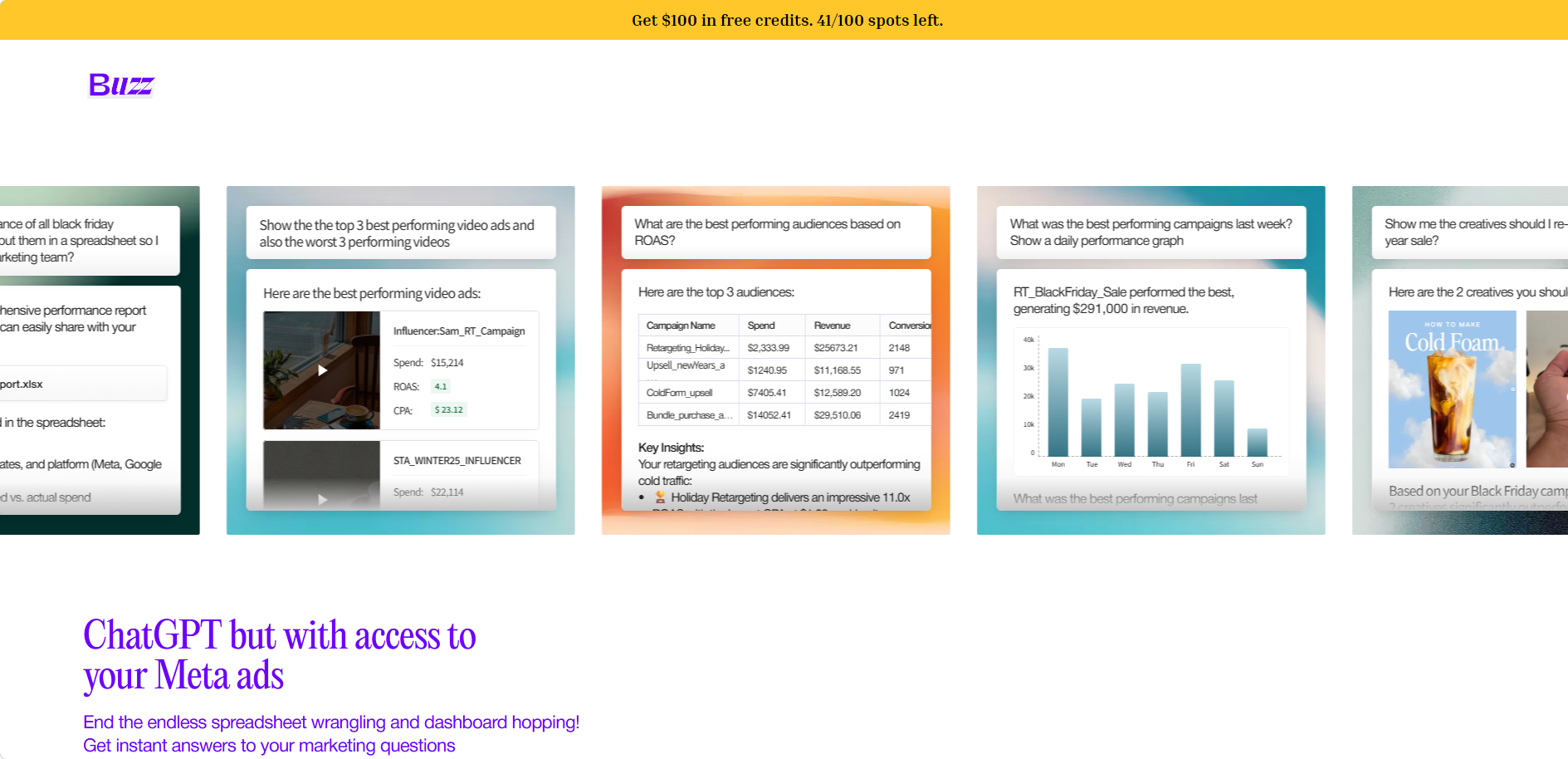
Task: Select the 'Influencer:Sam_RT_Campaign' title
Action: pyautogui.click(x=459, y=331)
